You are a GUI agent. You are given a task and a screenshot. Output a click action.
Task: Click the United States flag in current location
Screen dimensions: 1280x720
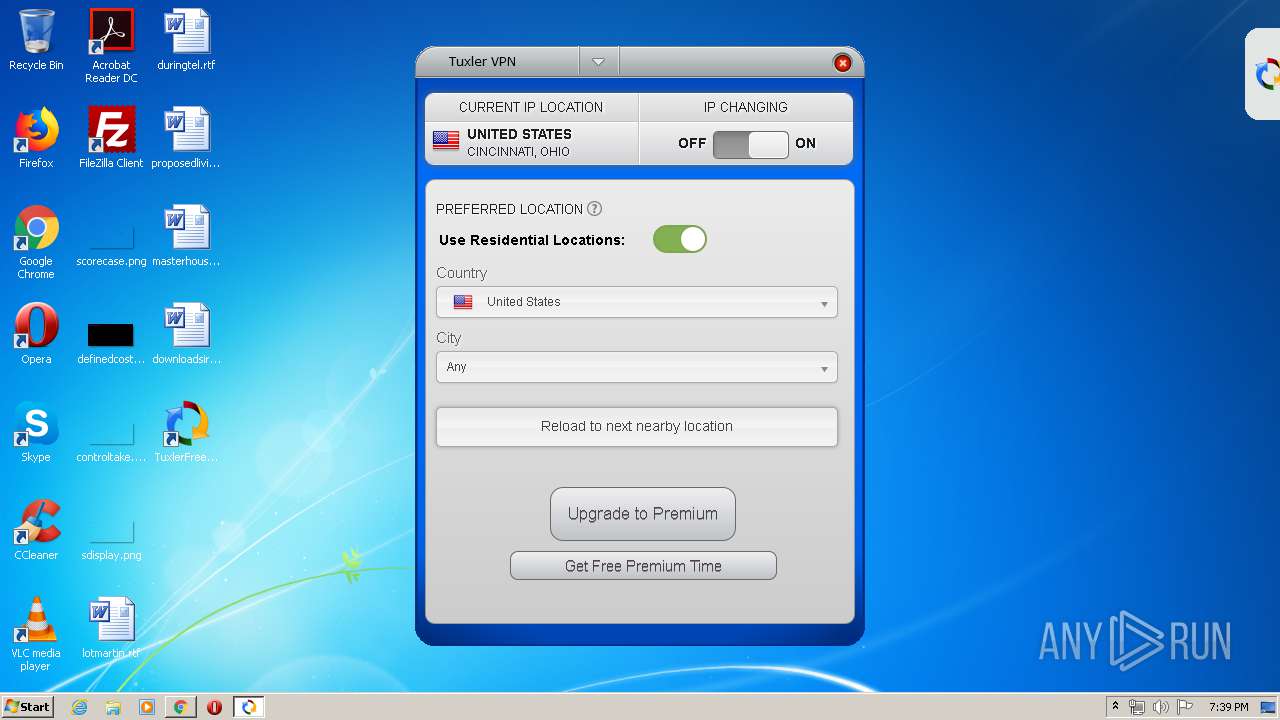[446, 141]
